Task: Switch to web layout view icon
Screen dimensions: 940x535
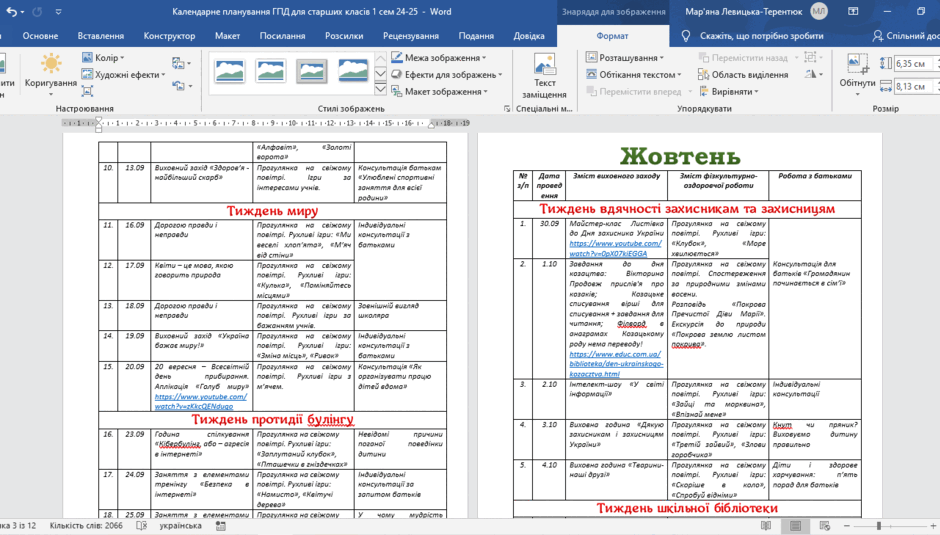Action: (824, 525)
